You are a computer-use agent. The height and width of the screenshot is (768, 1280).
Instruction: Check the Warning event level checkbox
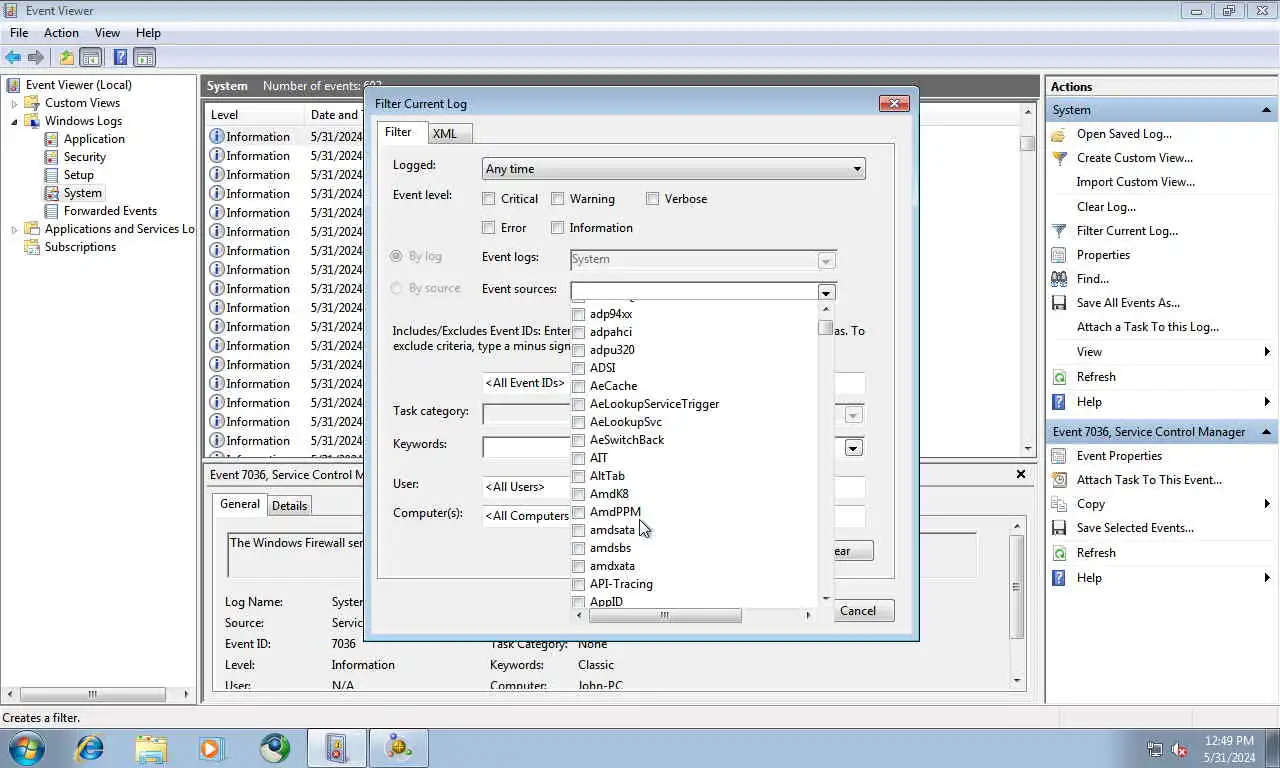(558, 199)
